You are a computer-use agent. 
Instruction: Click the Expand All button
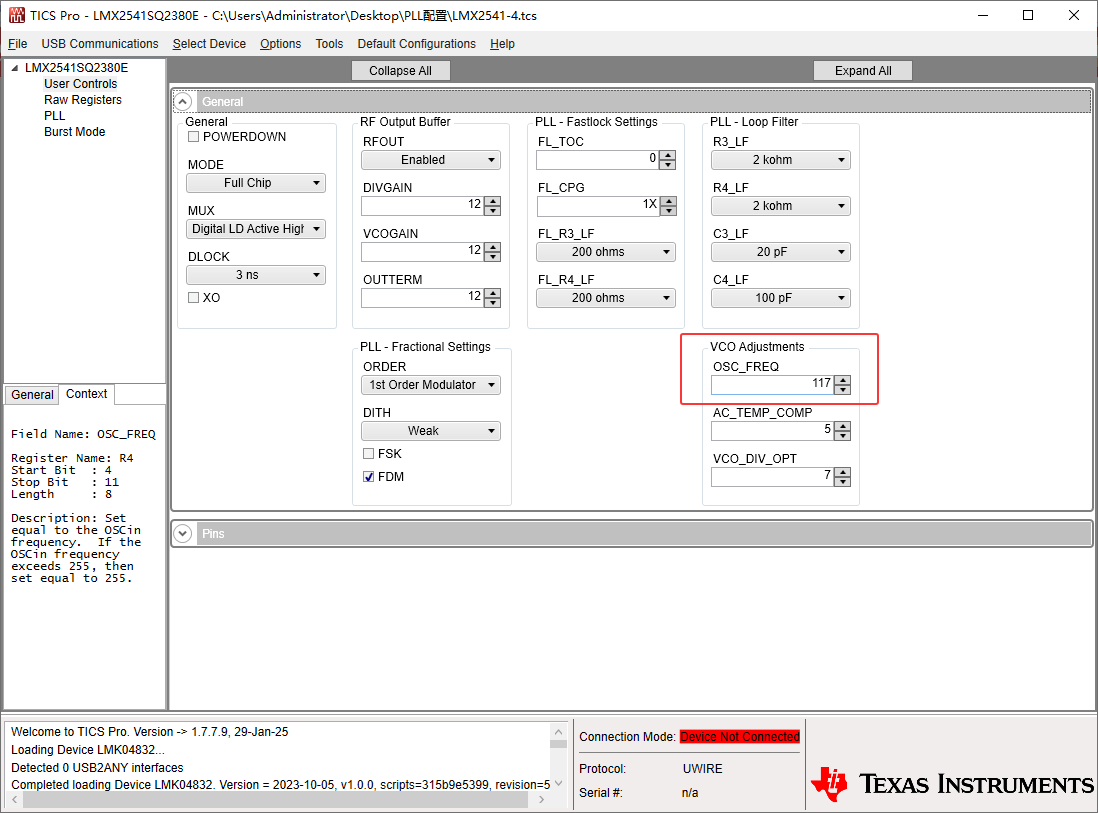[863, 71]
